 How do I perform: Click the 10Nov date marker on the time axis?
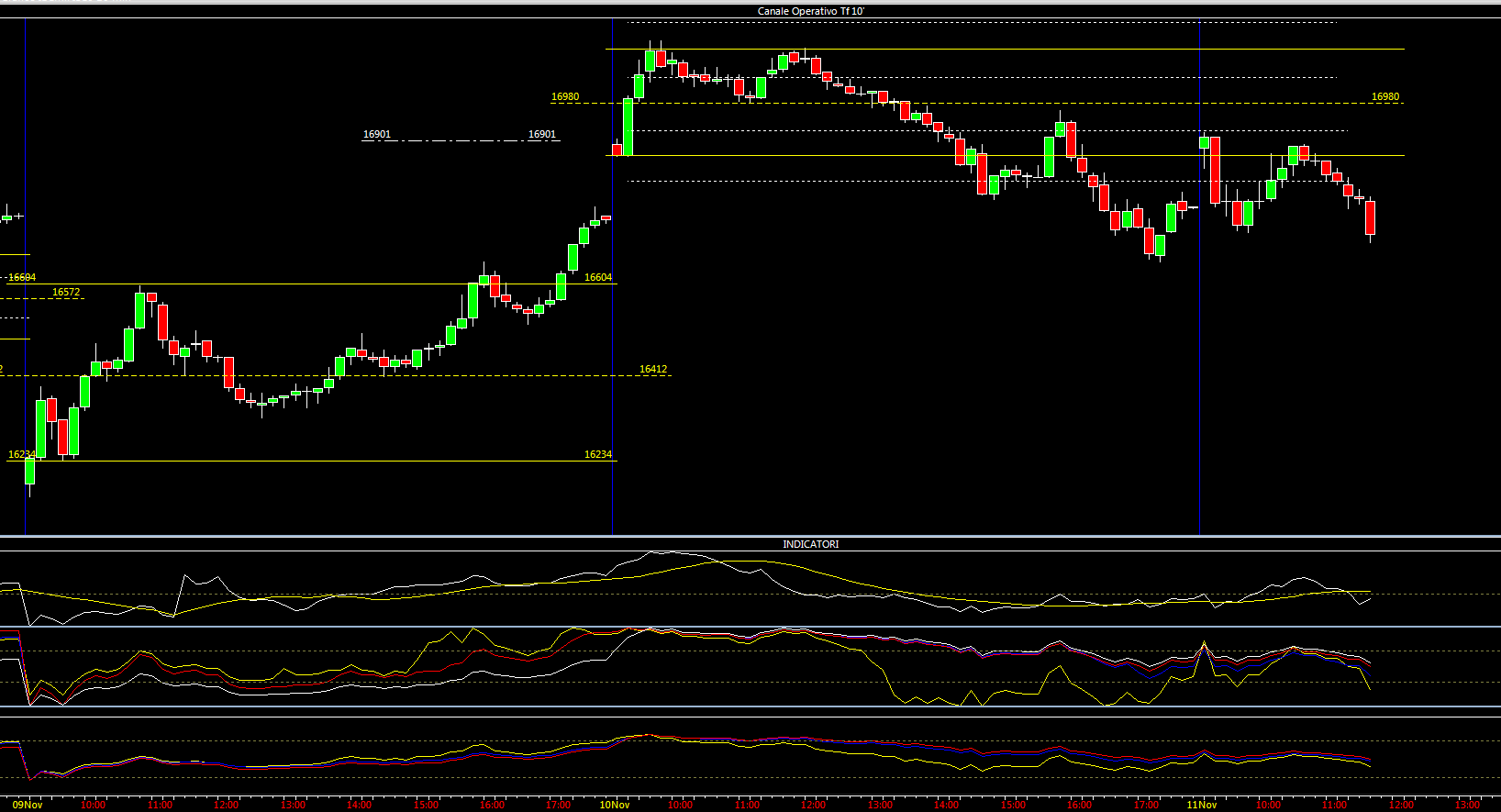pyautogui.click(x=615, y=805)
